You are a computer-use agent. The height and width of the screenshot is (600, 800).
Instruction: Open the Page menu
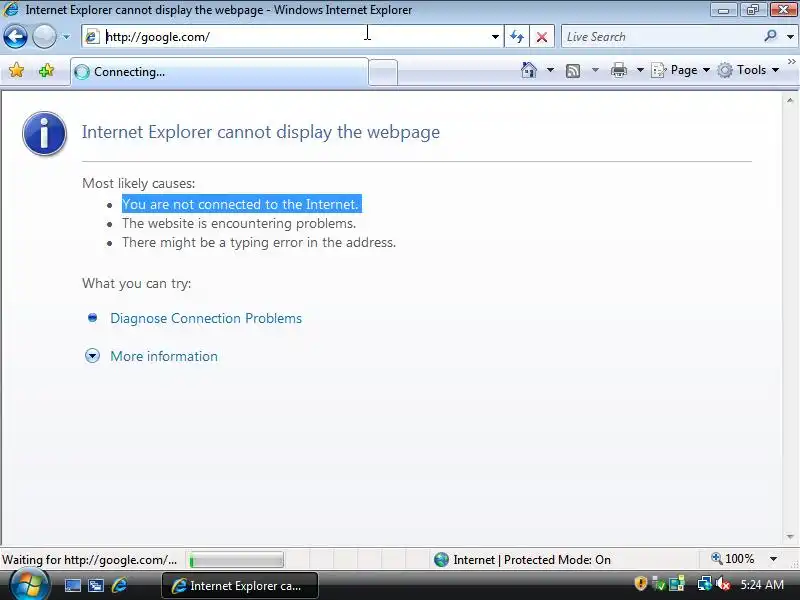(x=681, y=70)
